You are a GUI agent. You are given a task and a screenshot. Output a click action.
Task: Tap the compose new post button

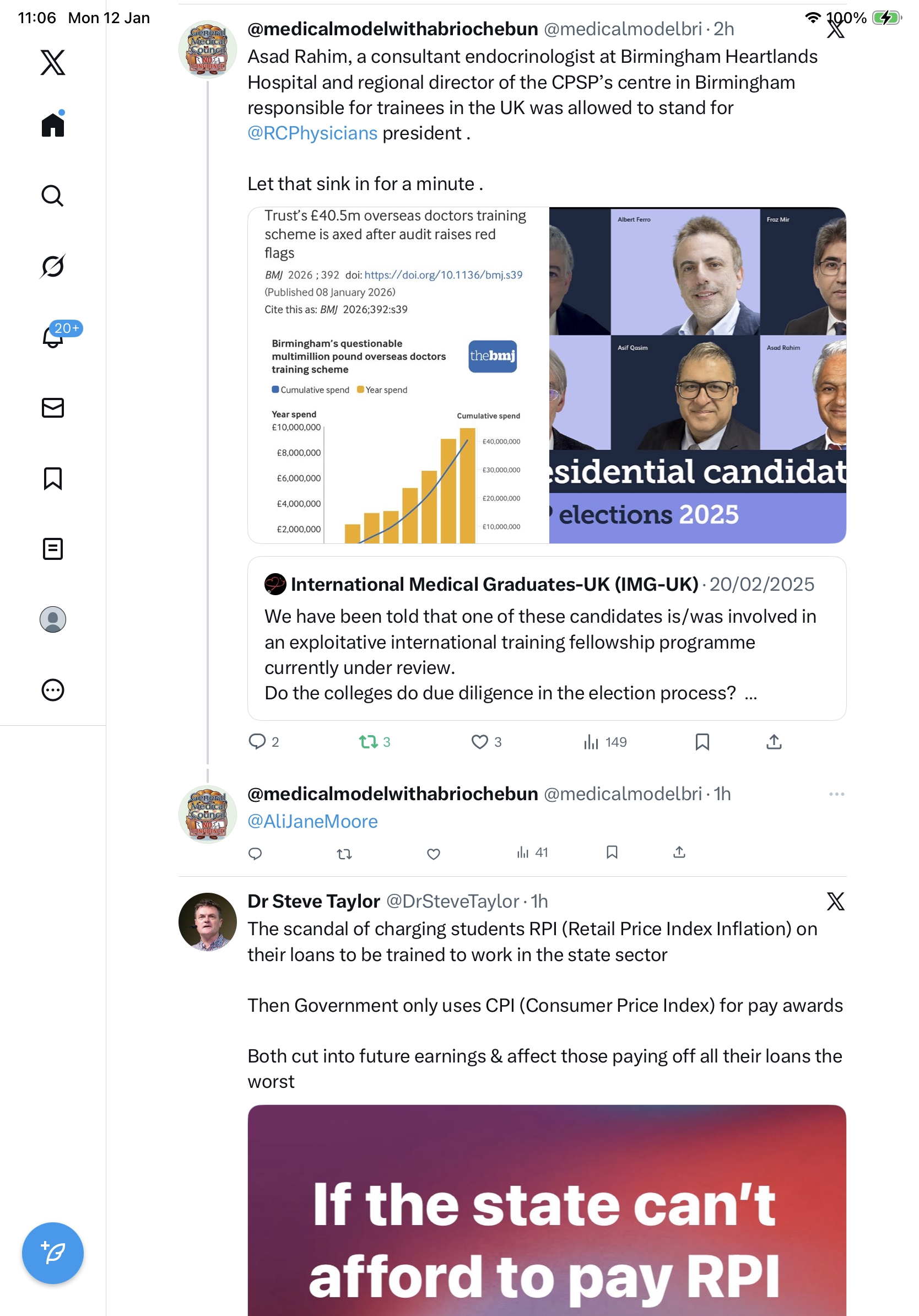tap(53, 1253)
